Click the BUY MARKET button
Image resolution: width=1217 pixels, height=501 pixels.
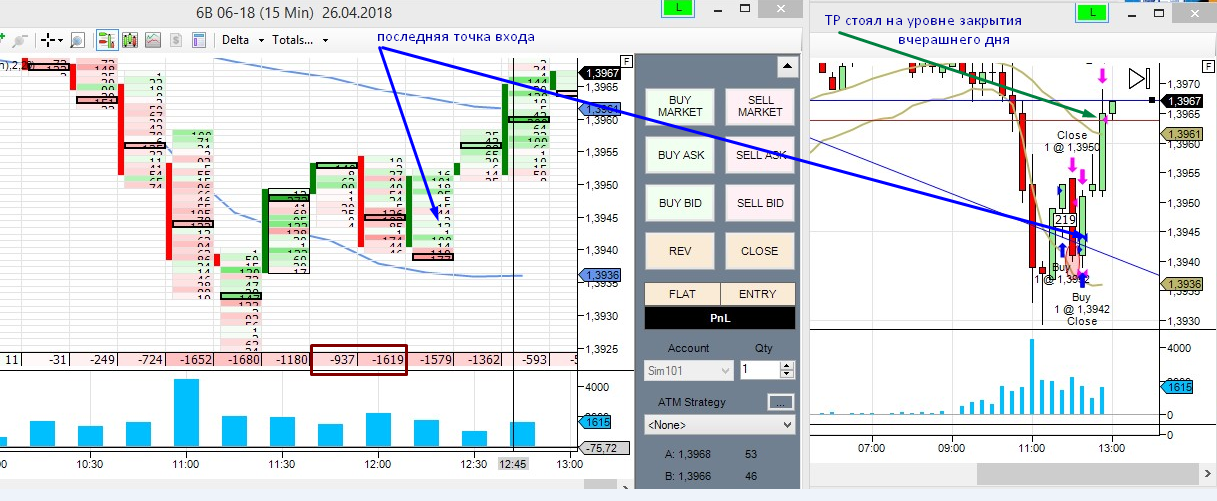[680, 106]
